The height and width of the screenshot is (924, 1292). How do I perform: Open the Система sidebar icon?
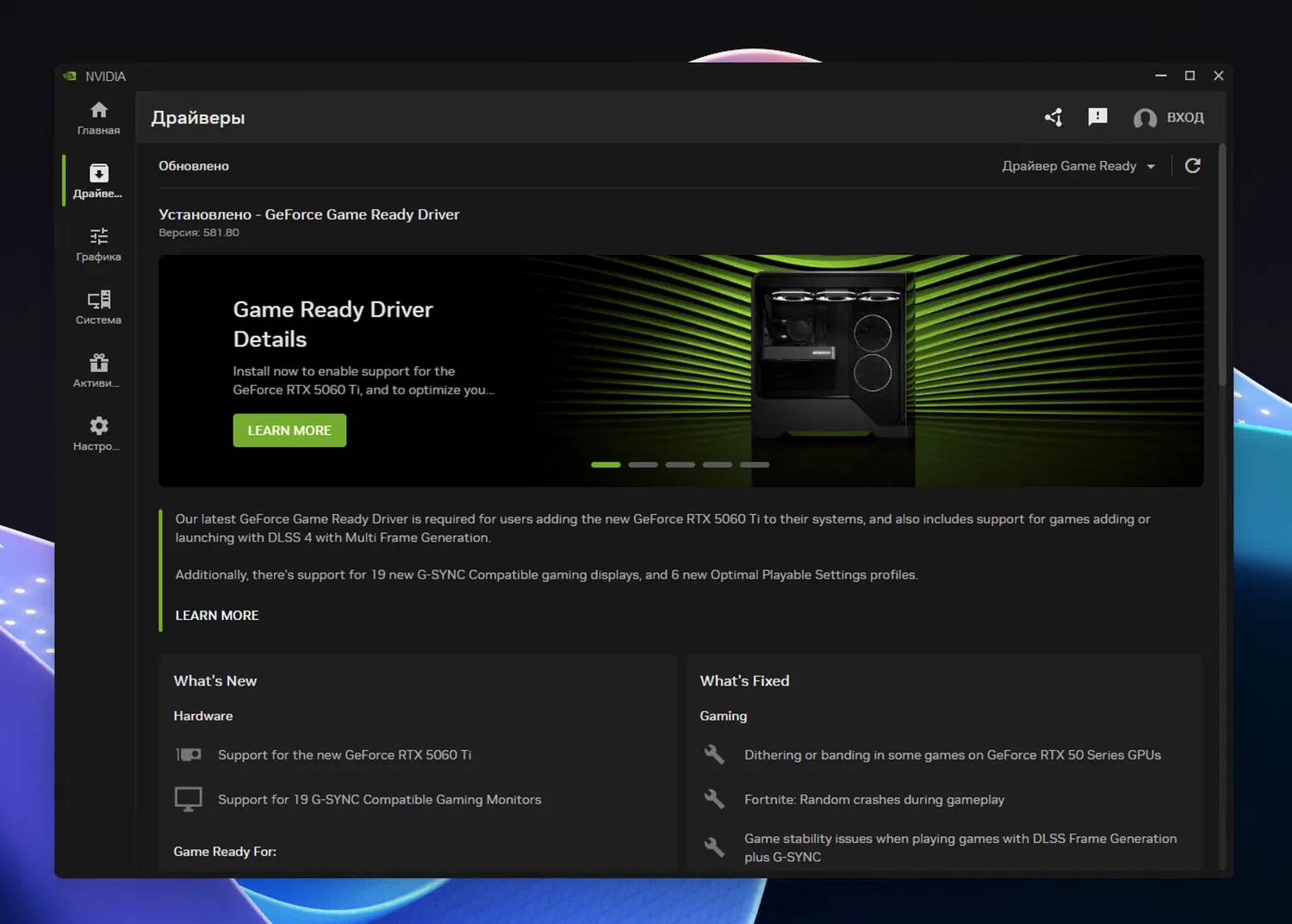click(98, 300)
